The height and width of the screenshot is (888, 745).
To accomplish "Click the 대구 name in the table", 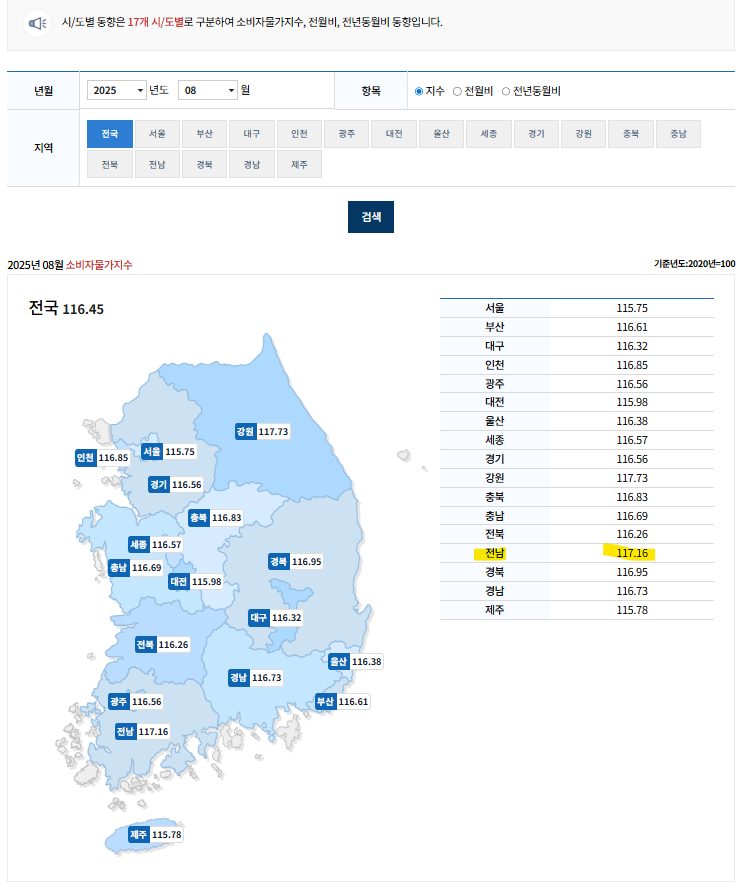I will 495,346.
